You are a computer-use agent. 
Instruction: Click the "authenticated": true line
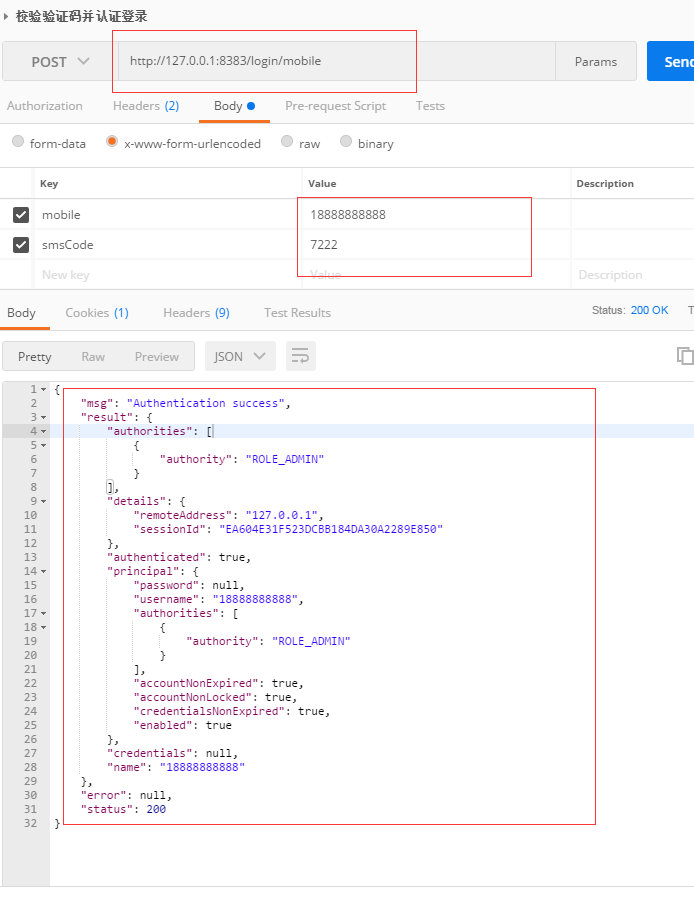tap(179, 558)
